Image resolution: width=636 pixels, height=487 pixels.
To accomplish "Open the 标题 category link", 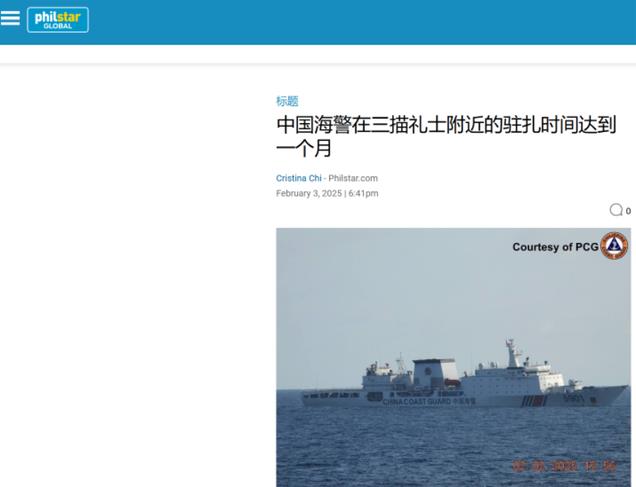I will 287,101.
